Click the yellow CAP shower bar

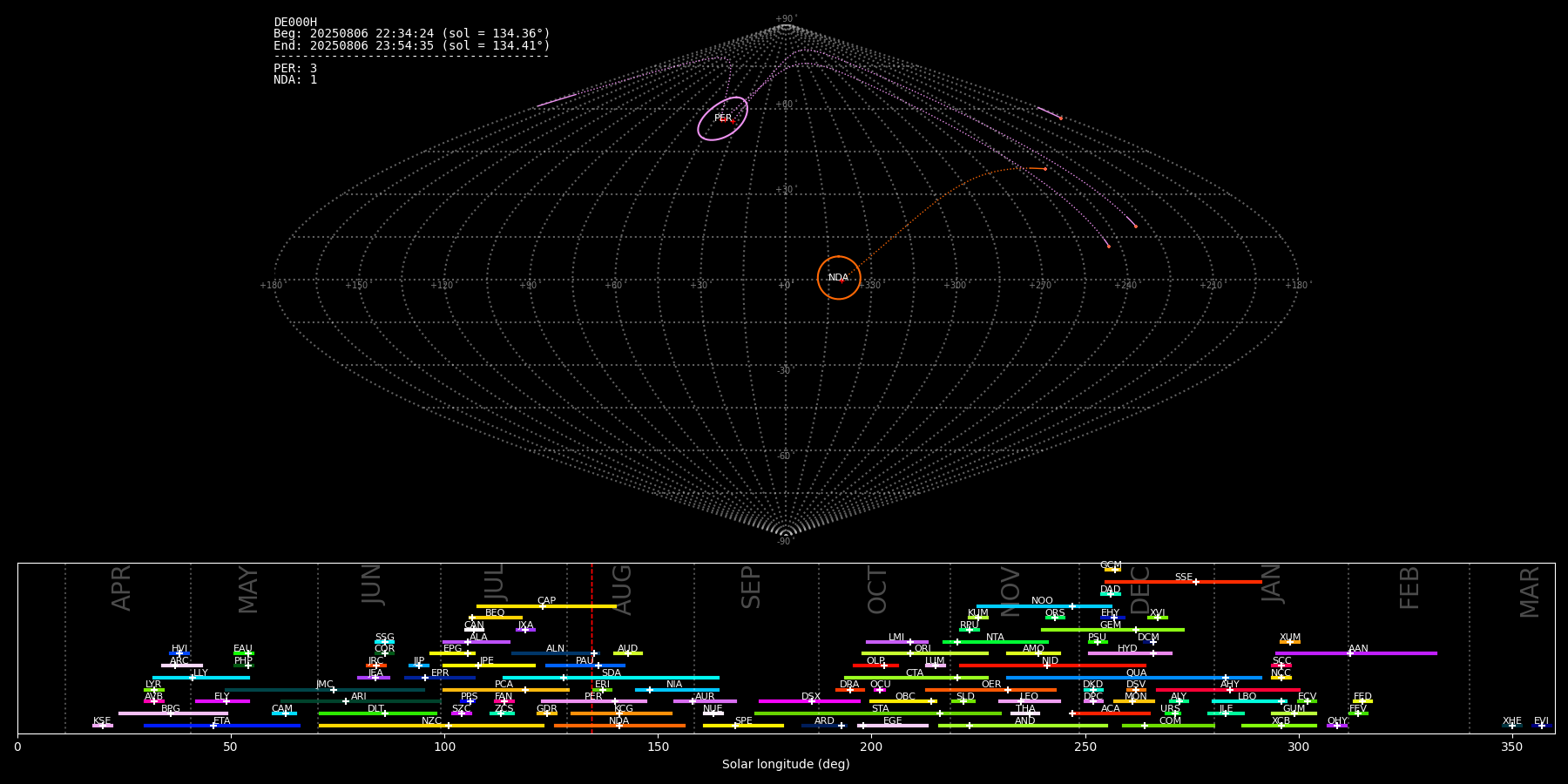(546, 606)
